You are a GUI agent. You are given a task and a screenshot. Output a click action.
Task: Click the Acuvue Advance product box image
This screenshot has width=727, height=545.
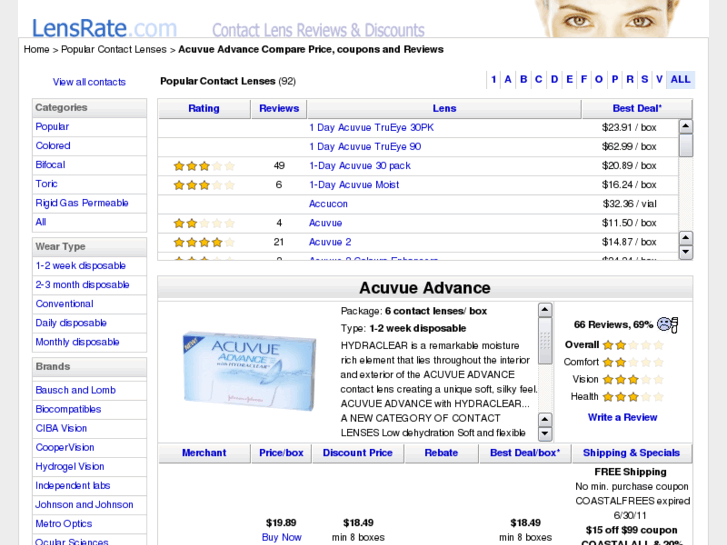click(x=249, y=371)
